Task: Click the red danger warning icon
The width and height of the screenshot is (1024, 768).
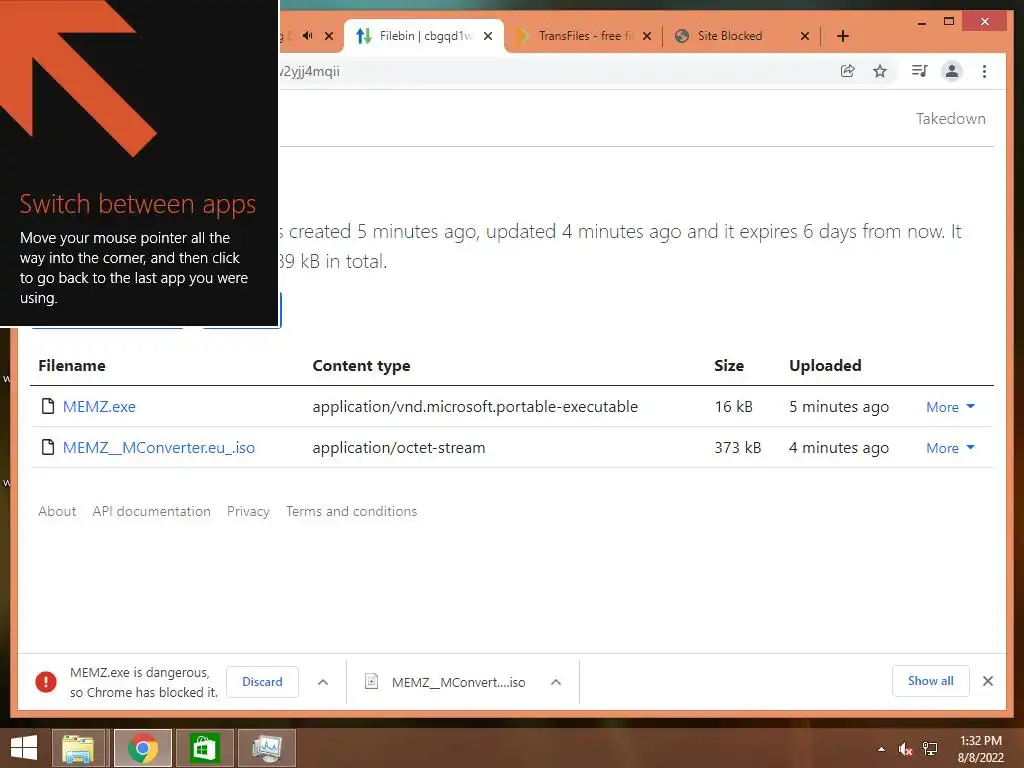Action: (x=46, y=682)
